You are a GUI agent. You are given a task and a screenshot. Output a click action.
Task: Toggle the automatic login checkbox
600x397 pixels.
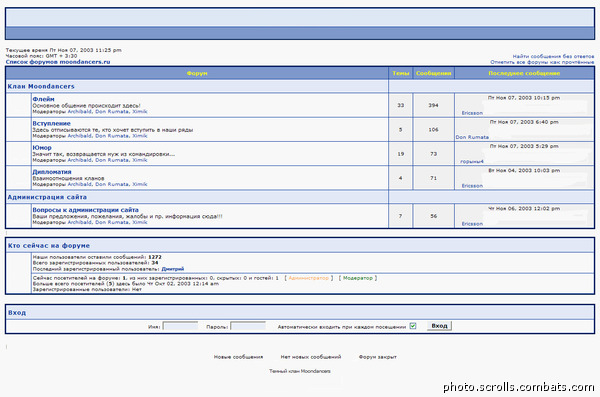pyautogui.click(x=412, y=326)
